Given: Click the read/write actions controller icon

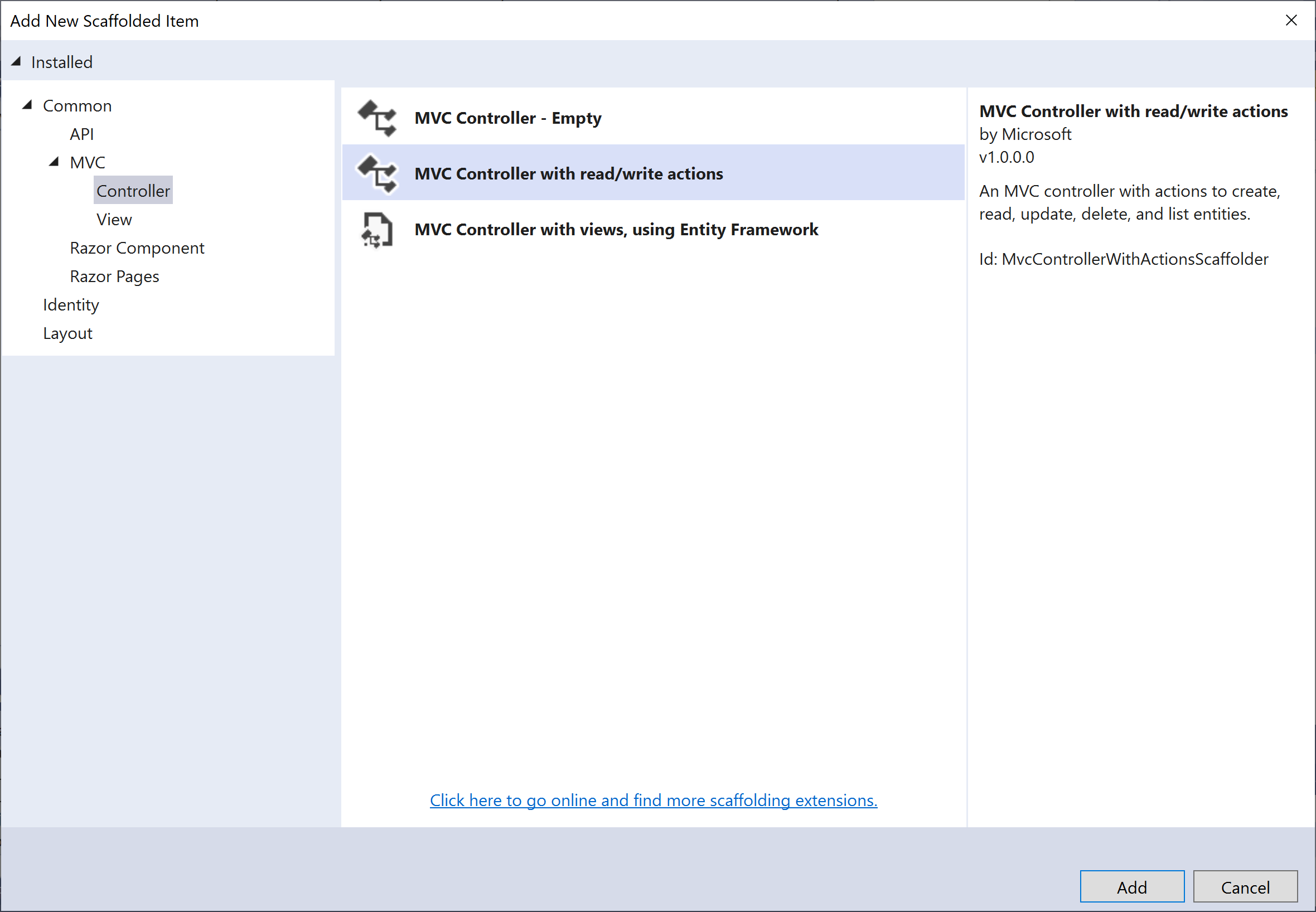Looking at the screenshot, I should pyautogui.click(x=377, y=174).
